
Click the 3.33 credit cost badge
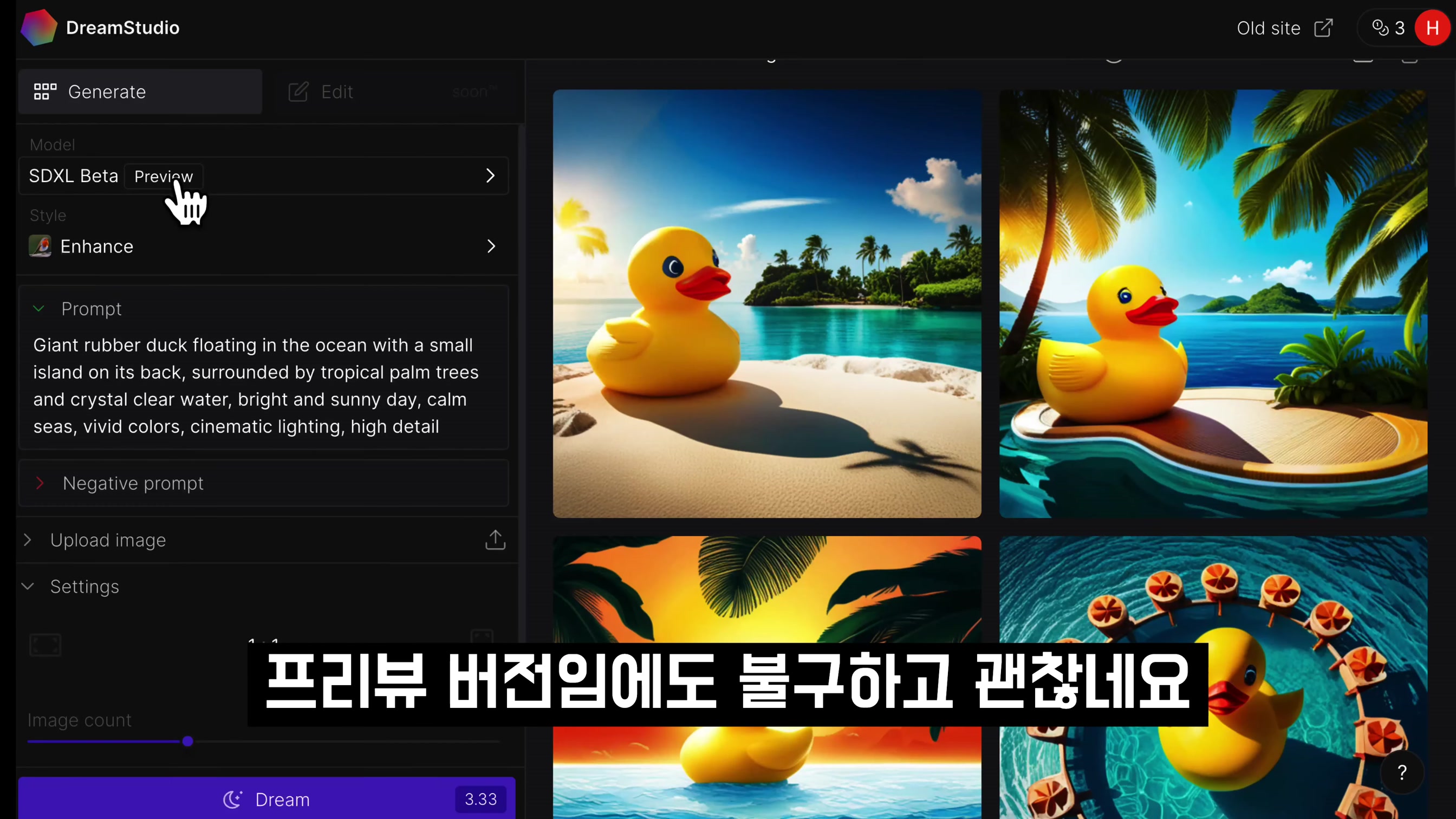[480, 798]
